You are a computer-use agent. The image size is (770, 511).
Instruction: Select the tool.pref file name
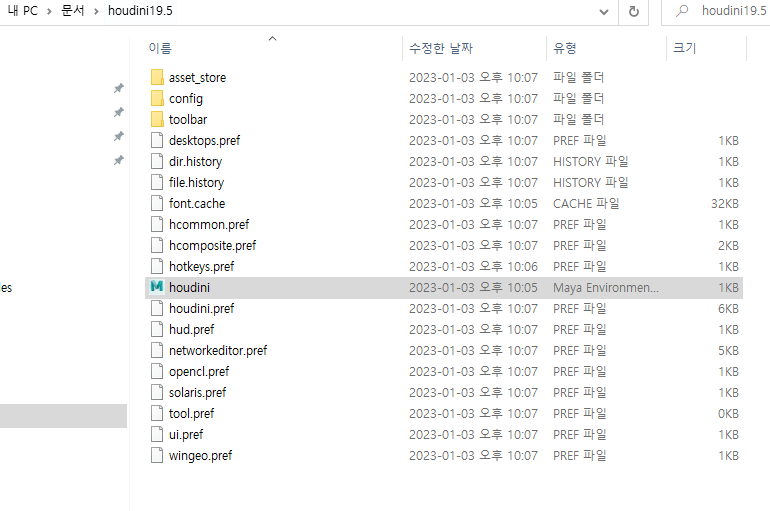(192, 413)
